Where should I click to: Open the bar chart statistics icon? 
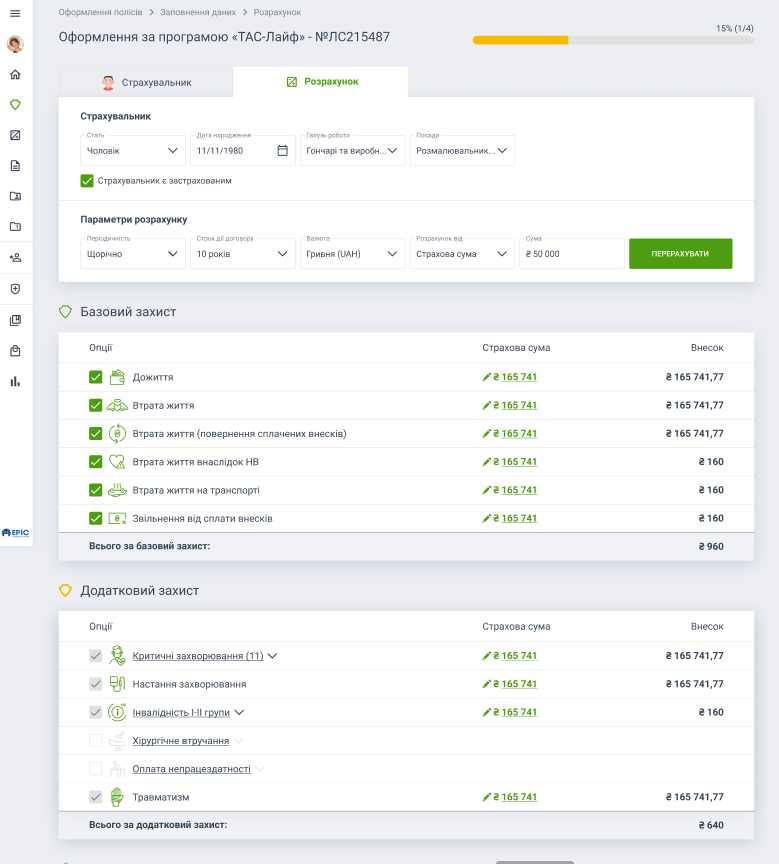coord(15,381)
